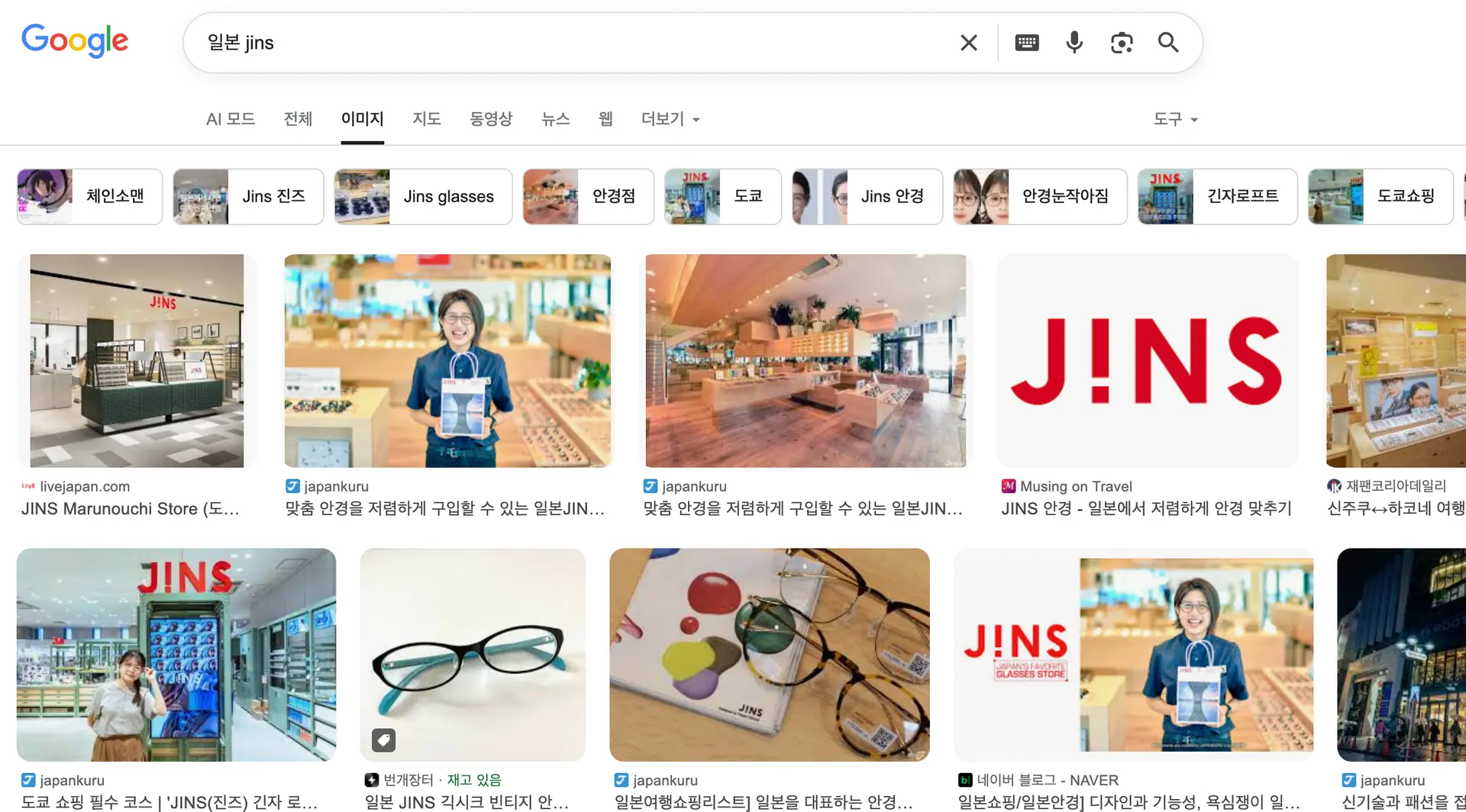The image size is (1466, 812).
Task: Click the magnifying glass search button
Action: coord(1168,43)
